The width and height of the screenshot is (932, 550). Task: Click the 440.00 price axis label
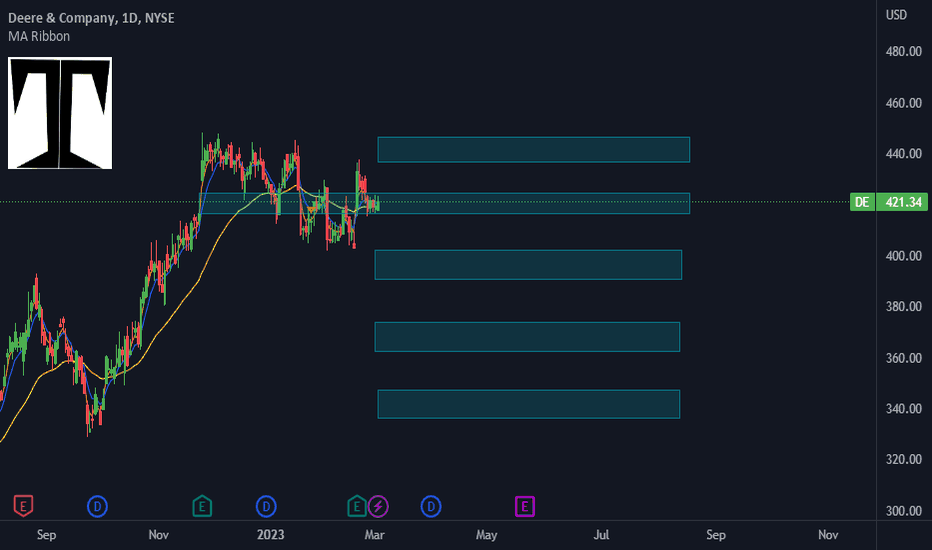(x=903, y=153)
